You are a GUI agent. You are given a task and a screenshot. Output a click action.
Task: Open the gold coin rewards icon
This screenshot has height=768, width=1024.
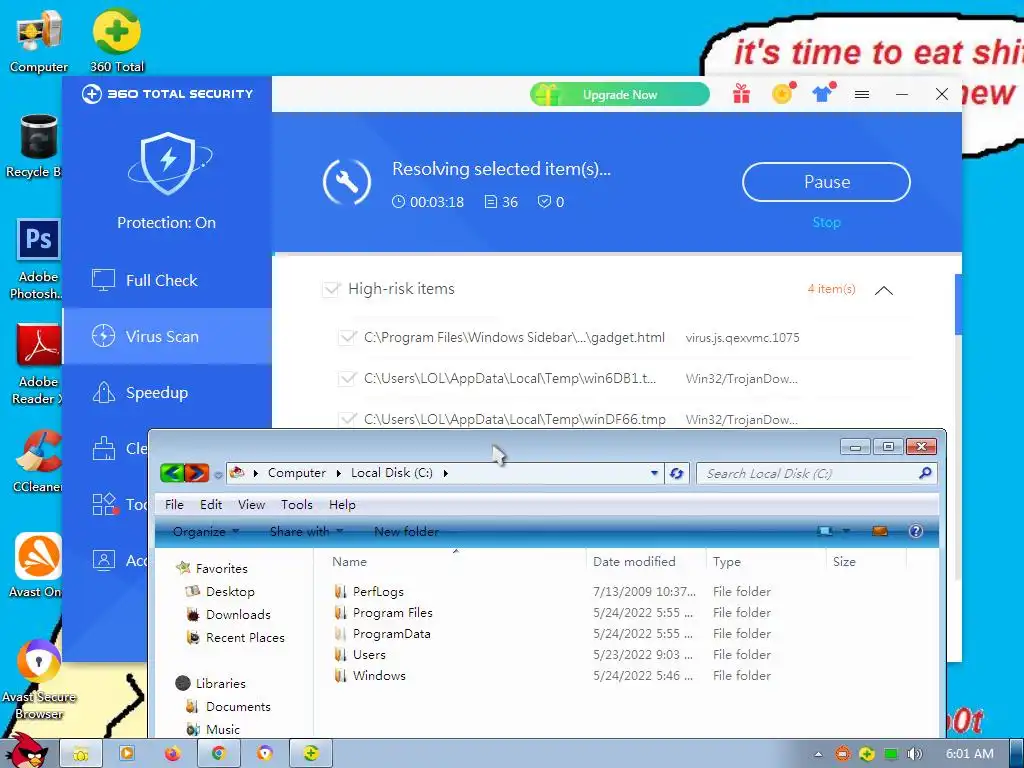click(x=782, y=94)
